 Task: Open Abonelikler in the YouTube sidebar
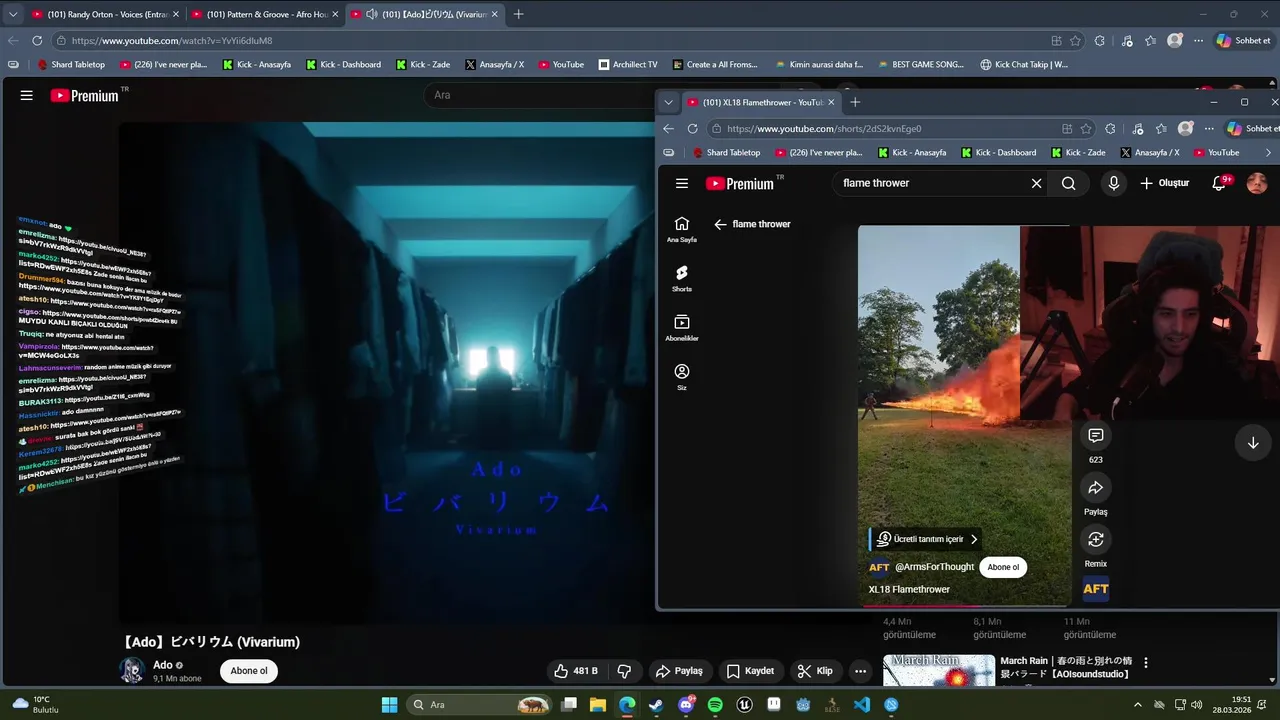click(682, 328)
